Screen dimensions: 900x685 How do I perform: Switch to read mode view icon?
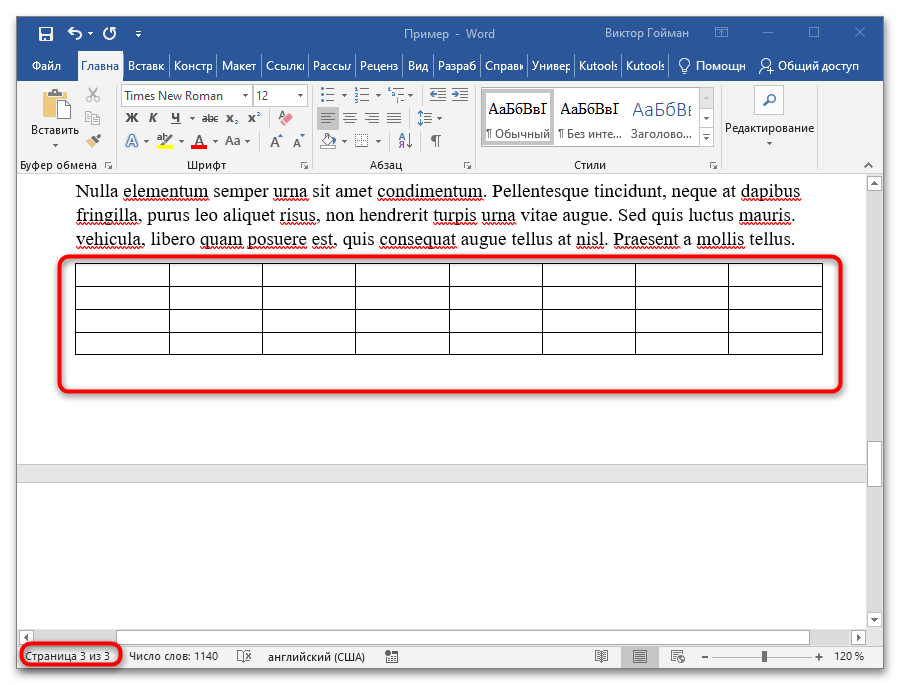pyautogui.click(x=601, y=656)
